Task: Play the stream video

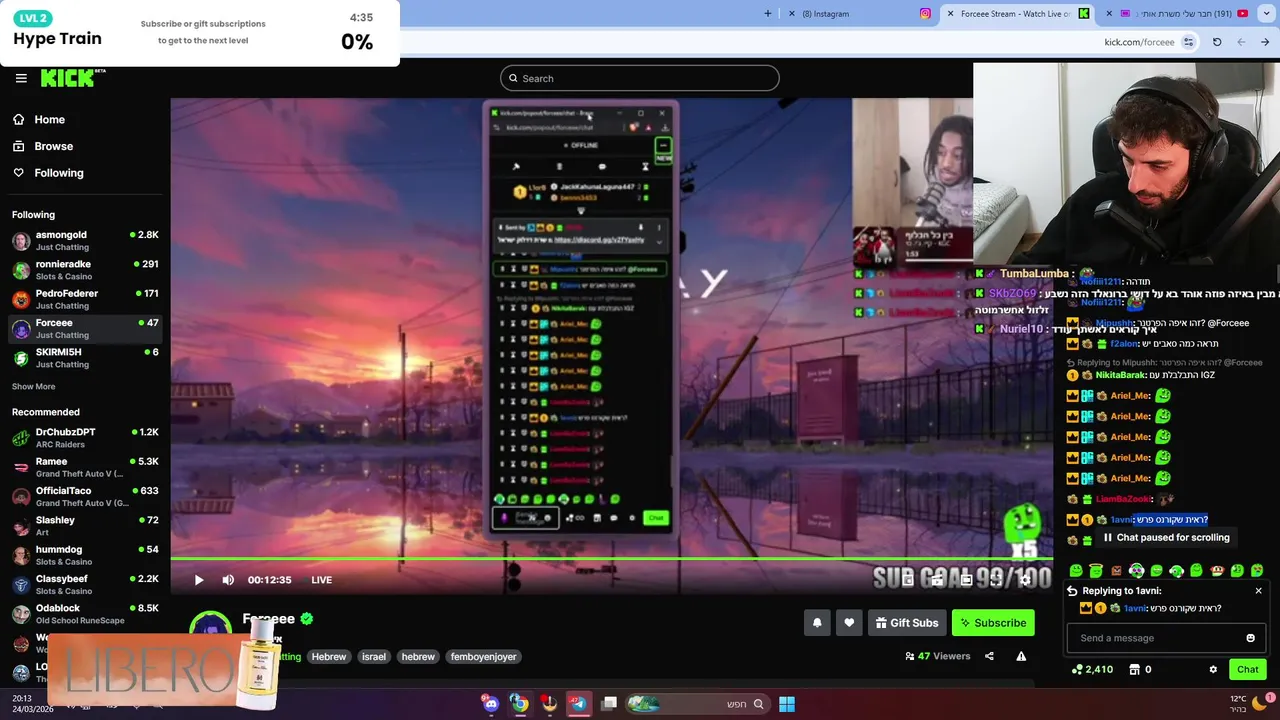Action: [x=199, y=580]
